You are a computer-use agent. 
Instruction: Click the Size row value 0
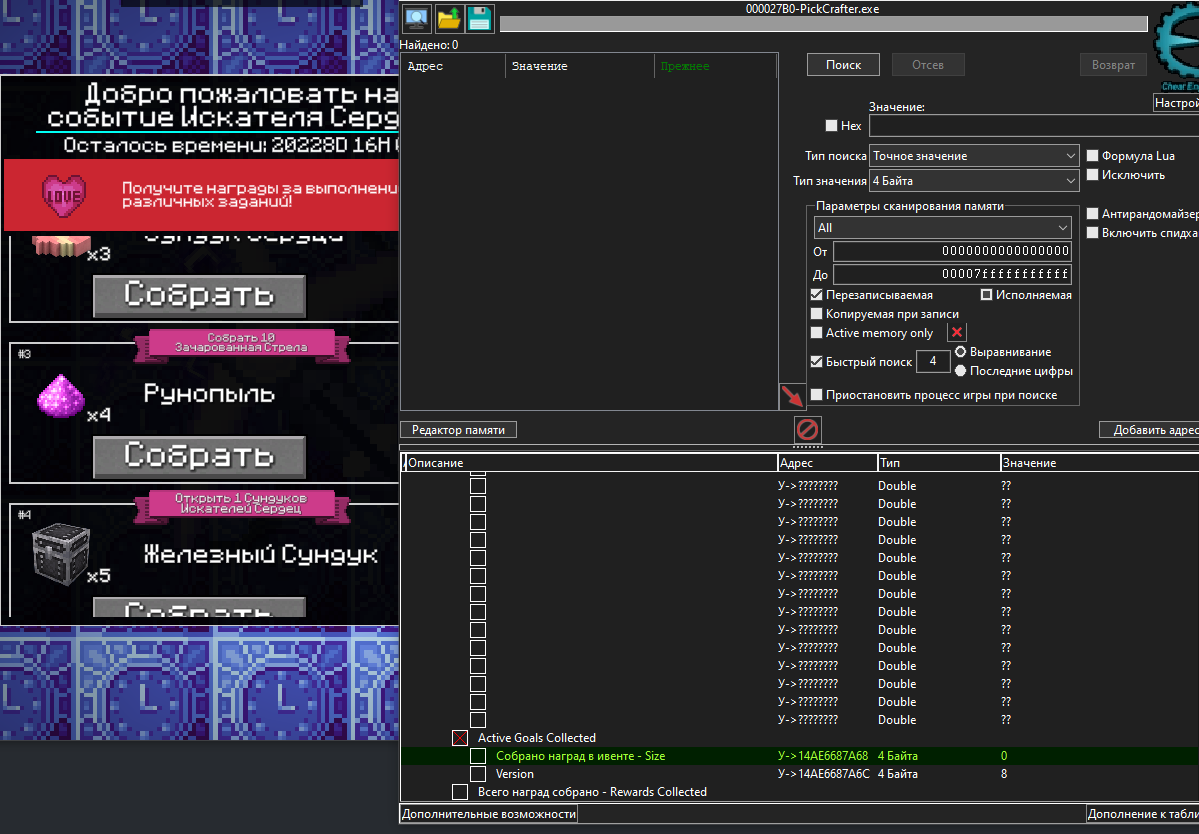[1004, 756]
